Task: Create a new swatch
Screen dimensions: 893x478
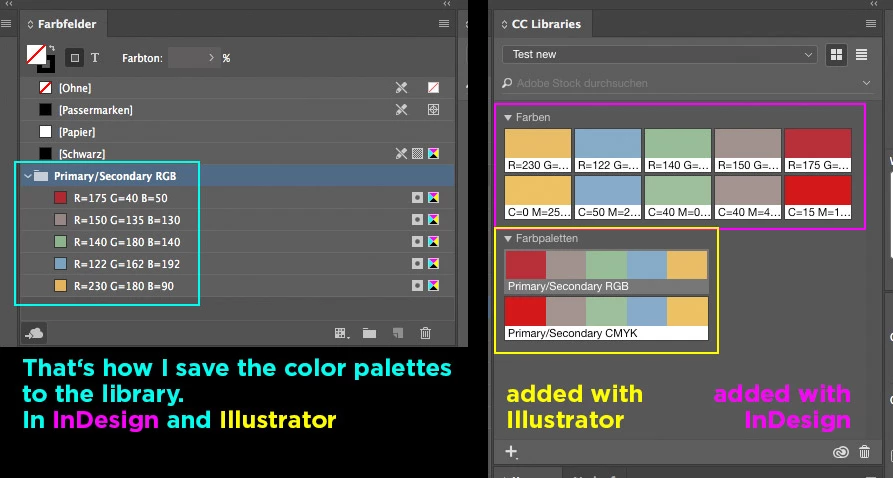Action: tap(398, 333)
